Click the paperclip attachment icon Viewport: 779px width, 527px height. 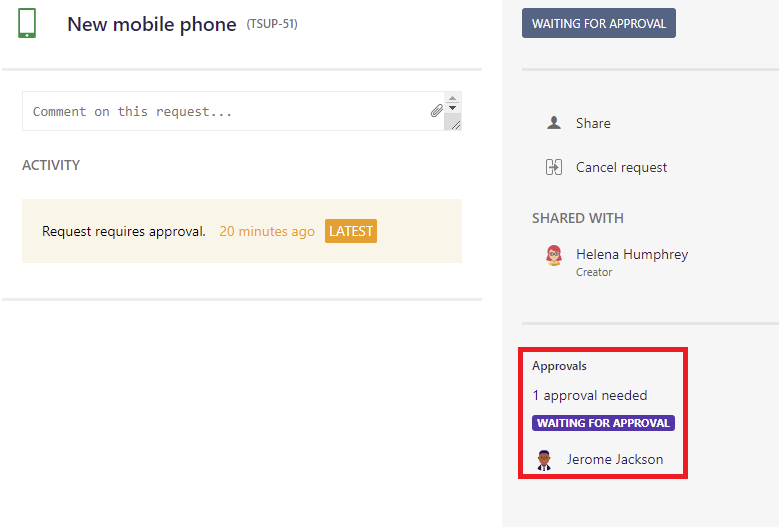click(436, 111)
